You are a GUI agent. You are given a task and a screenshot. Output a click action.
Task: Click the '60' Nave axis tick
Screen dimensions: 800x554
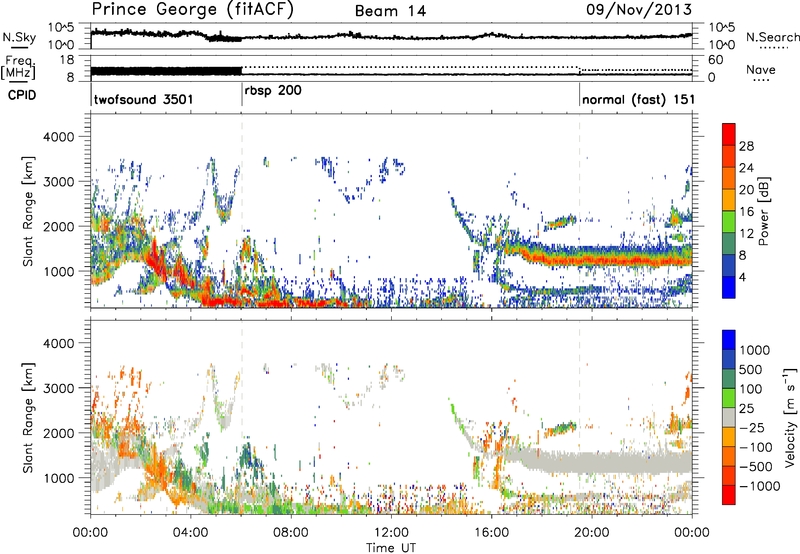tap(715, 60)
